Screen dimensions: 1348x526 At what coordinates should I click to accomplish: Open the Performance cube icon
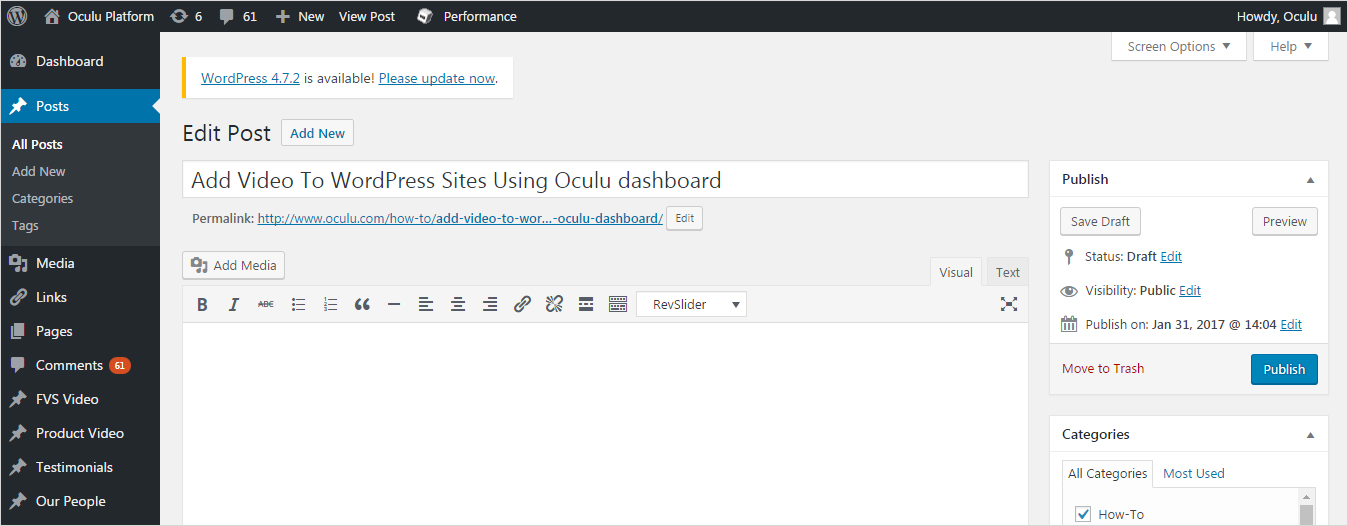425,16
